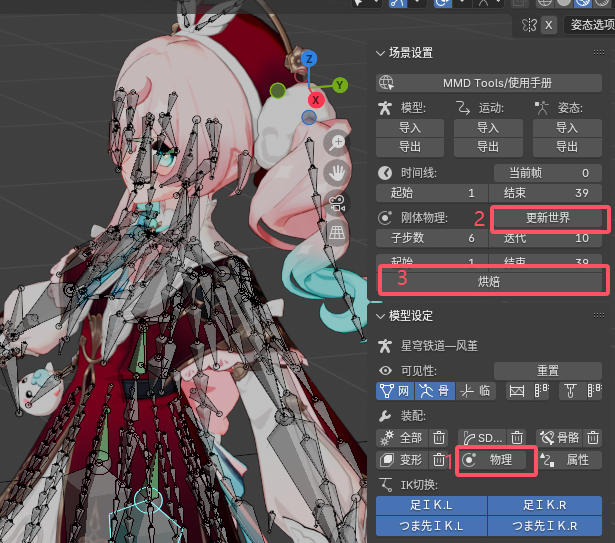Click the green Y axis gizmo
The image size is (615, 543).
[340, 85]
